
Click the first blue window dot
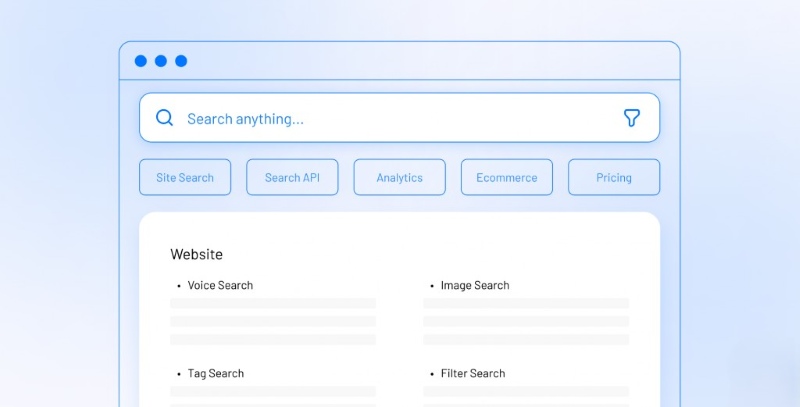tap(141, 61)
